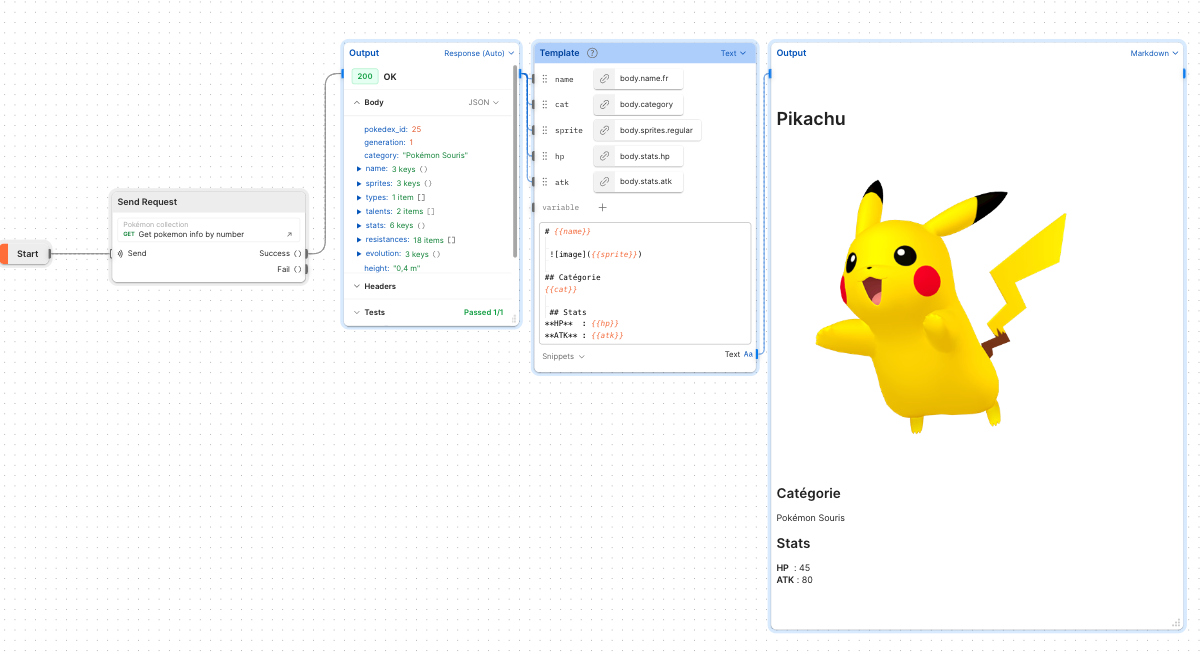Screen dimensions: 1204x654
Task: Open Markdown format dropdown in Output panel
Action: 1154,53
